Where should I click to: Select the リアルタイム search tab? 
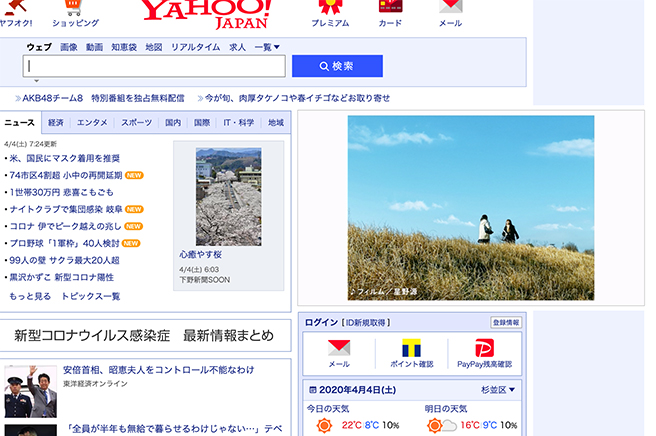(x=195, y=47)
